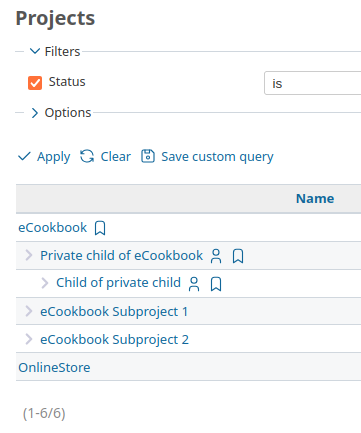This screenshot has height=433, width=361.
Task: Click bookmark icon on Child of private child row
Action: coord(216,284)
